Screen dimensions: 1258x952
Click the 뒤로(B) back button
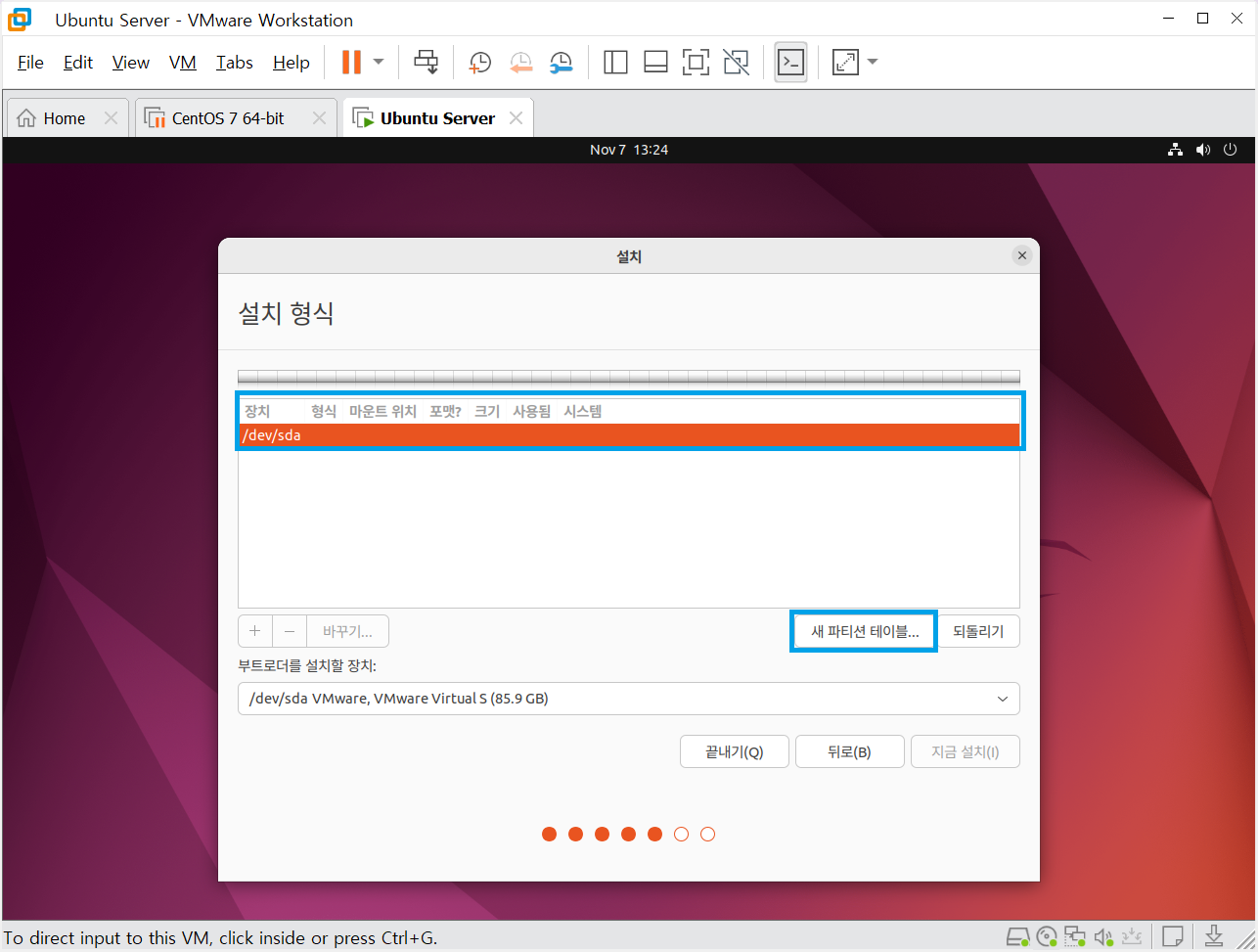(x=849, y=751)
